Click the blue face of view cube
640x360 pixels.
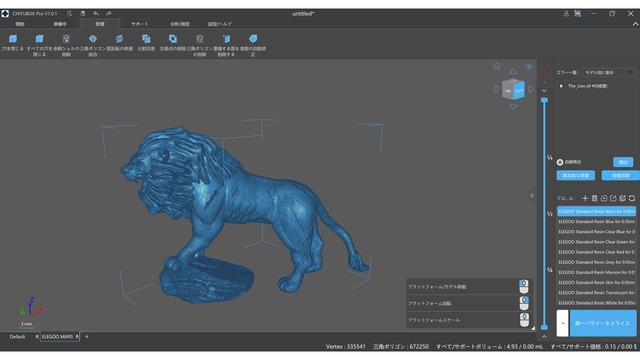(x=519, y=90)
